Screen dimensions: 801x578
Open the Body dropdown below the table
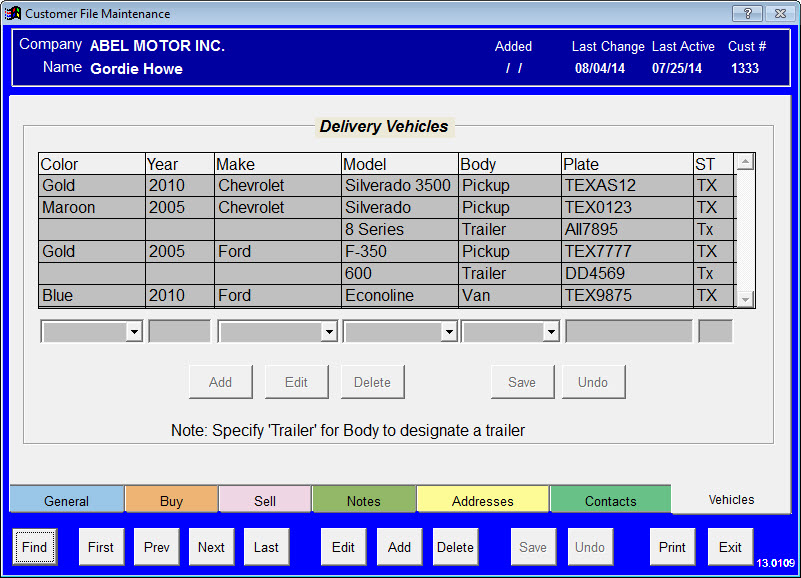(551, 332)
